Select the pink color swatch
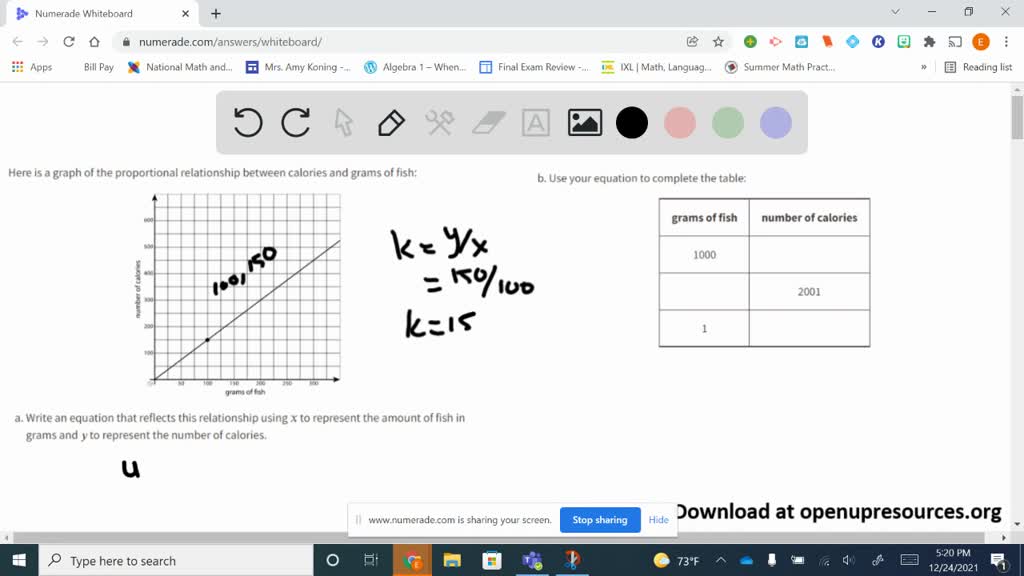This screenshot has width=1024, height=576. coord(679,122)
